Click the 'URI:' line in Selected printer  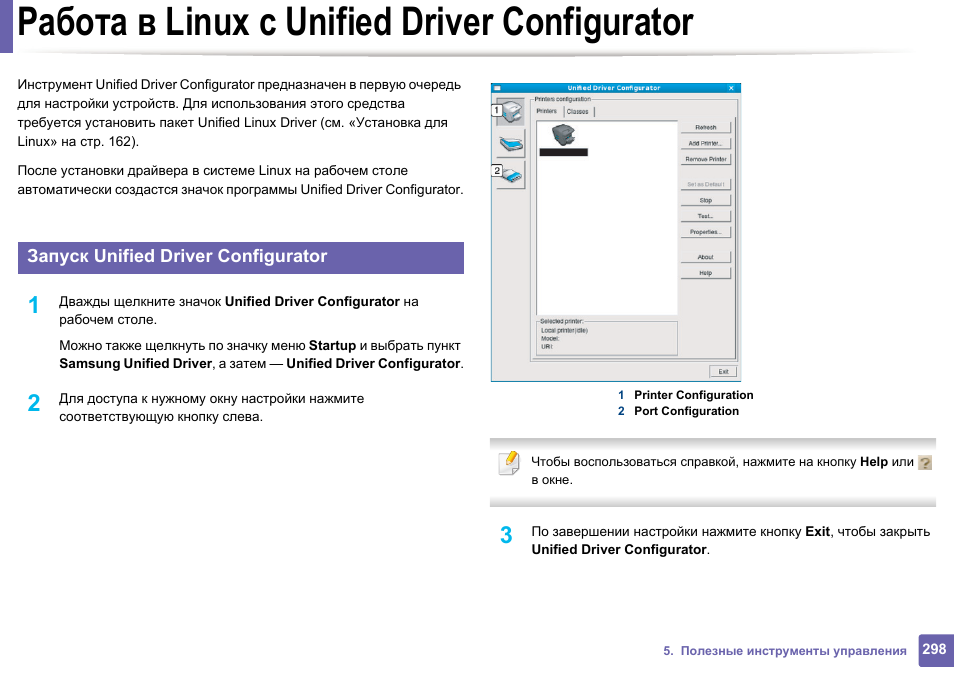tap(546, 346)
